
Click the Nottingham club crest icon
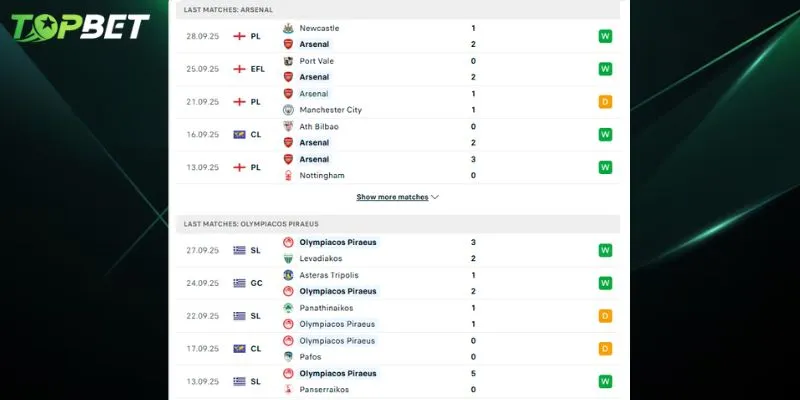click(x=288, y=175)
